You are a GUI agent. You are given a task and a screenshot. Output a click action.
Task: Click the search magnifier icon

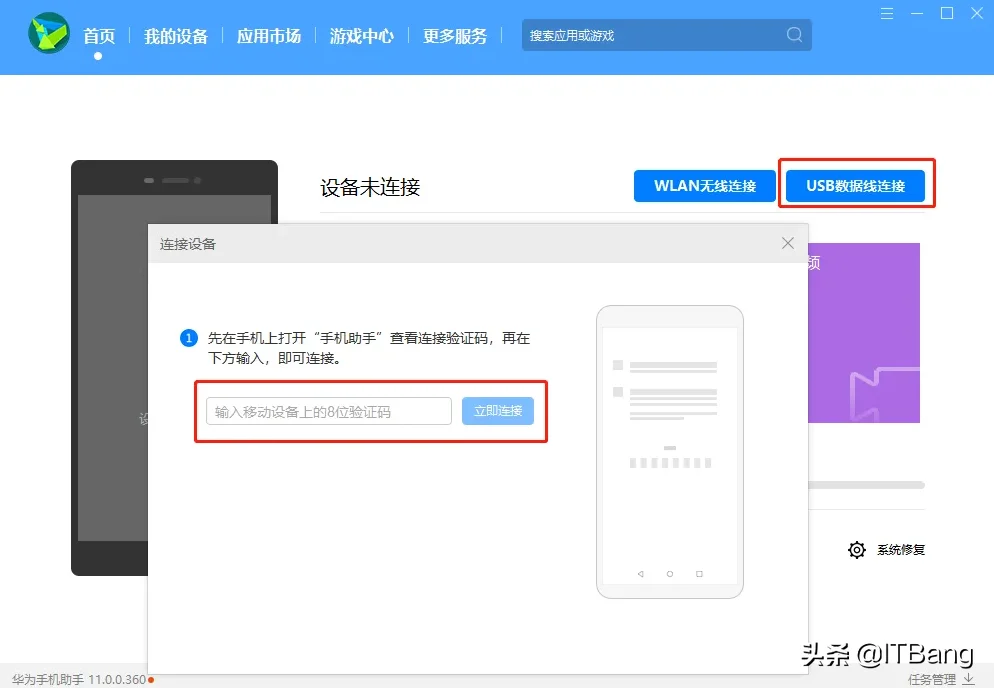coord(794,34)
